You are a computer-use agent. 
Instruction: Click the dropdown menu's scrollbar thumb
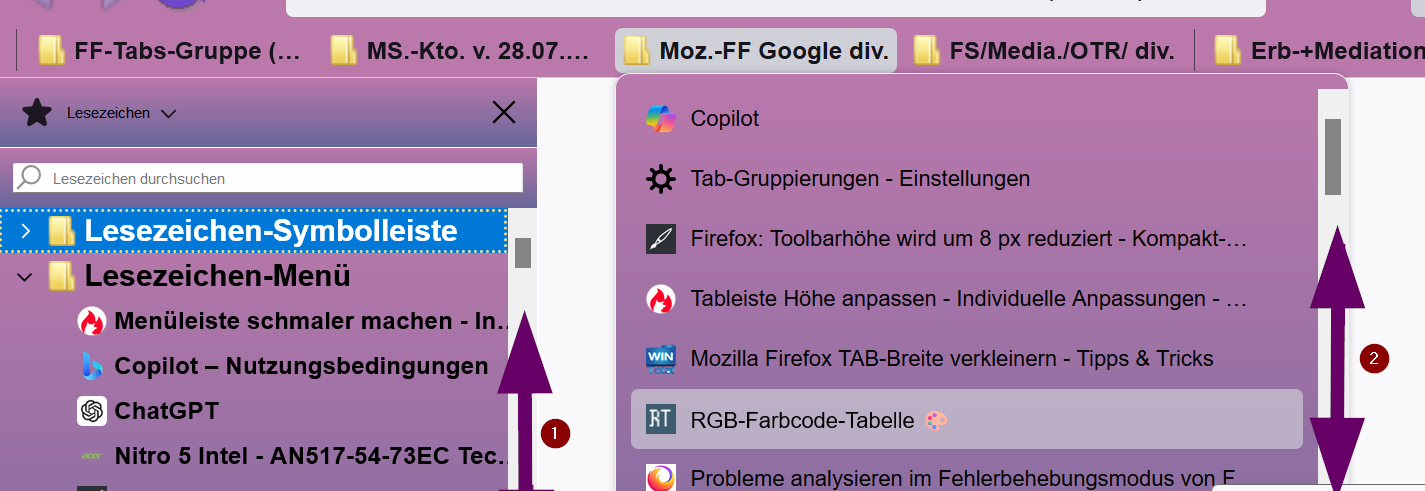[x=1333, y=157]
